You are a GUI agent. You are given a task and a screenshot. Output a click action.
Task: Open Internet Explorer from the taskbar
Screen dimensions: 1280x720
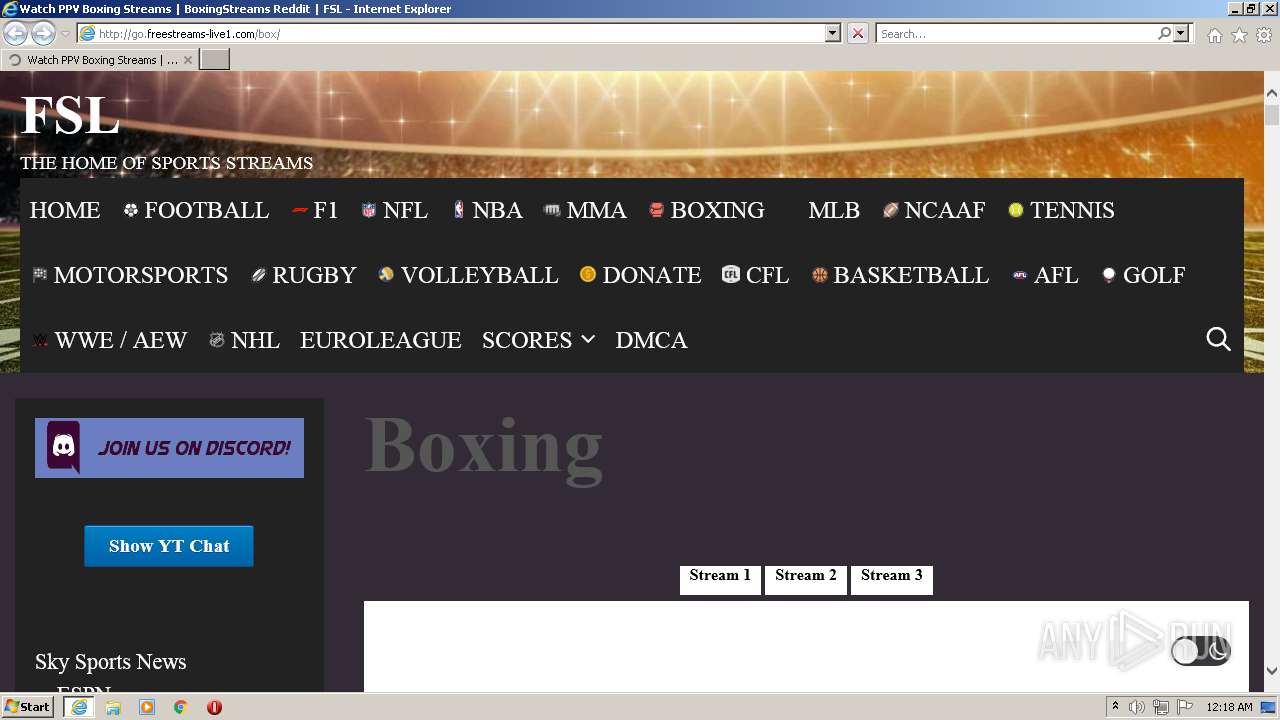coord(79,707)
